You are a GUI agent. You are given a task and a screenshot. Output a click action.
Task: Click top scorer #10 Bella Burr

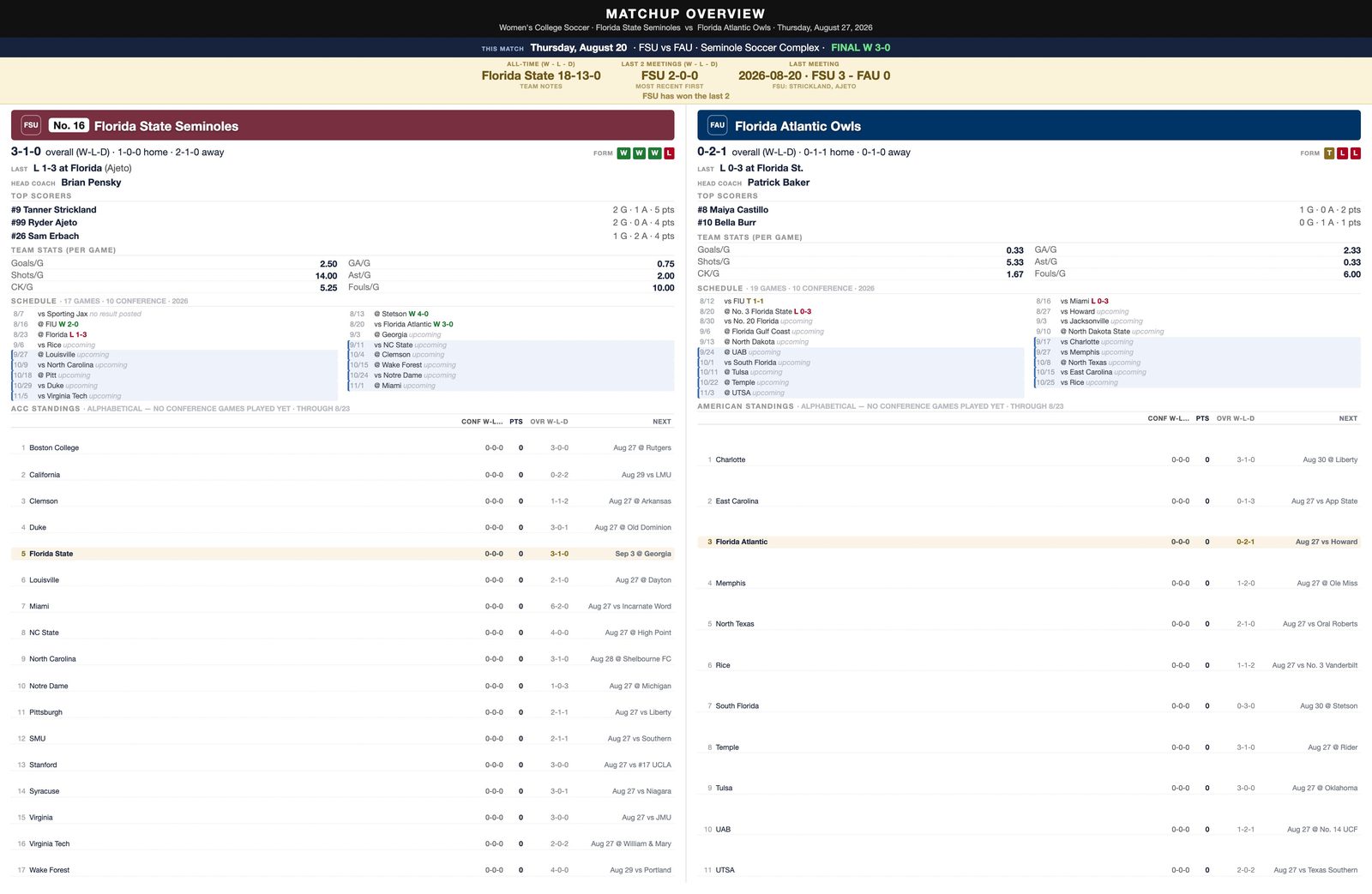click(726, 223)
